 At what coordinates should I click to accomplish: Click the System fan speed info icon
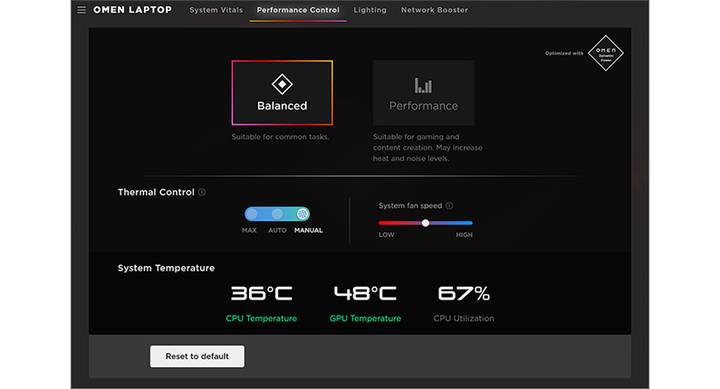pos(450,206)
